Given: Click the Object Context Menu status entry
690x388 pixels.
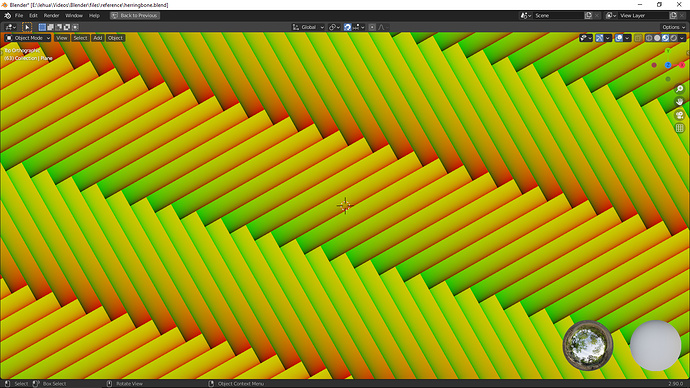Looking at the screenshot, I should pos(241,384).
